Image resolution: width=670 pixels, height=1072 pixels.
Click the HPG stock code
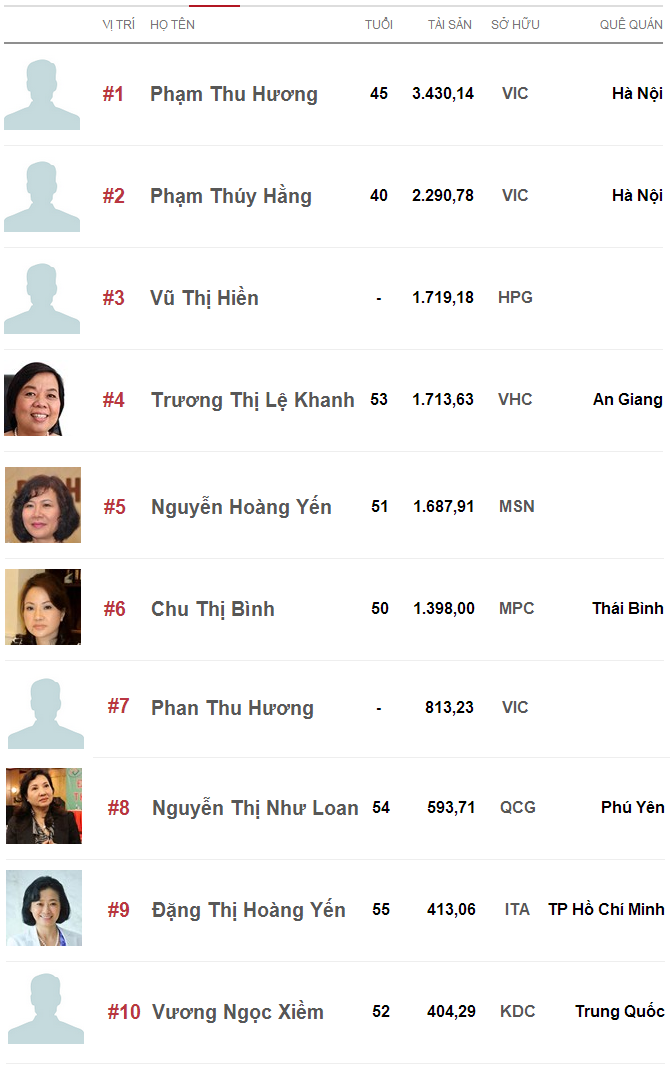[x=515, y=297]
